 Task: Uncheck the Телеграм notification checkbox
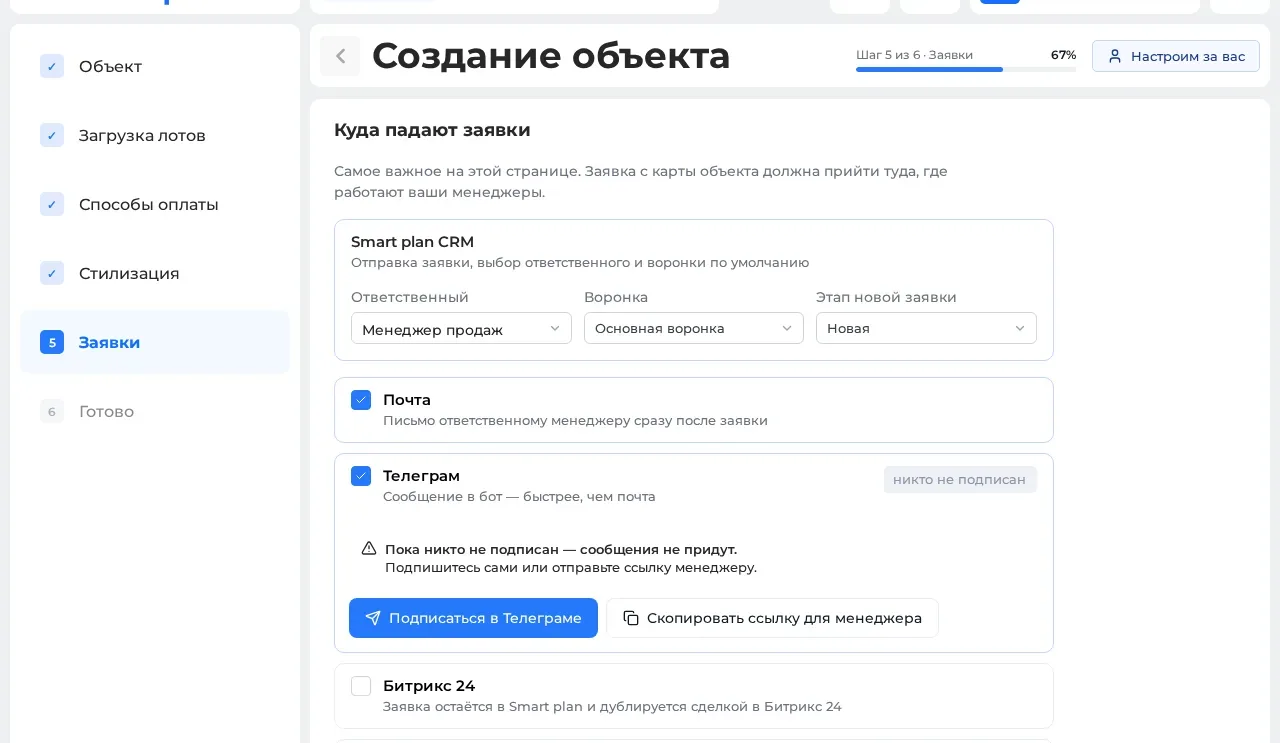[361, 476]
